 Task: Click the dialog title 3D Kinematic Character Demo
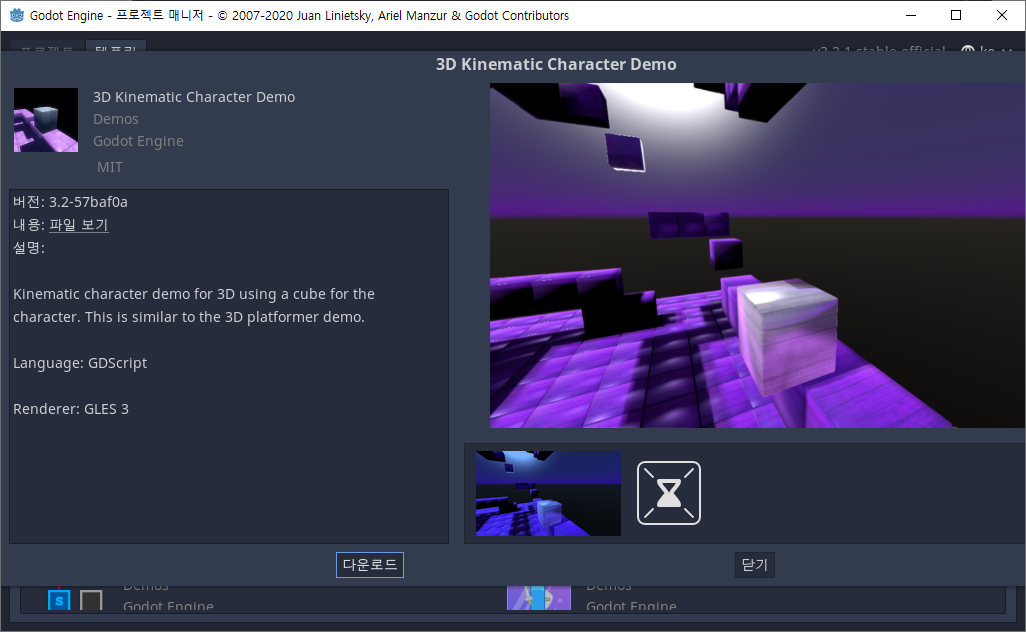[556, 64]
